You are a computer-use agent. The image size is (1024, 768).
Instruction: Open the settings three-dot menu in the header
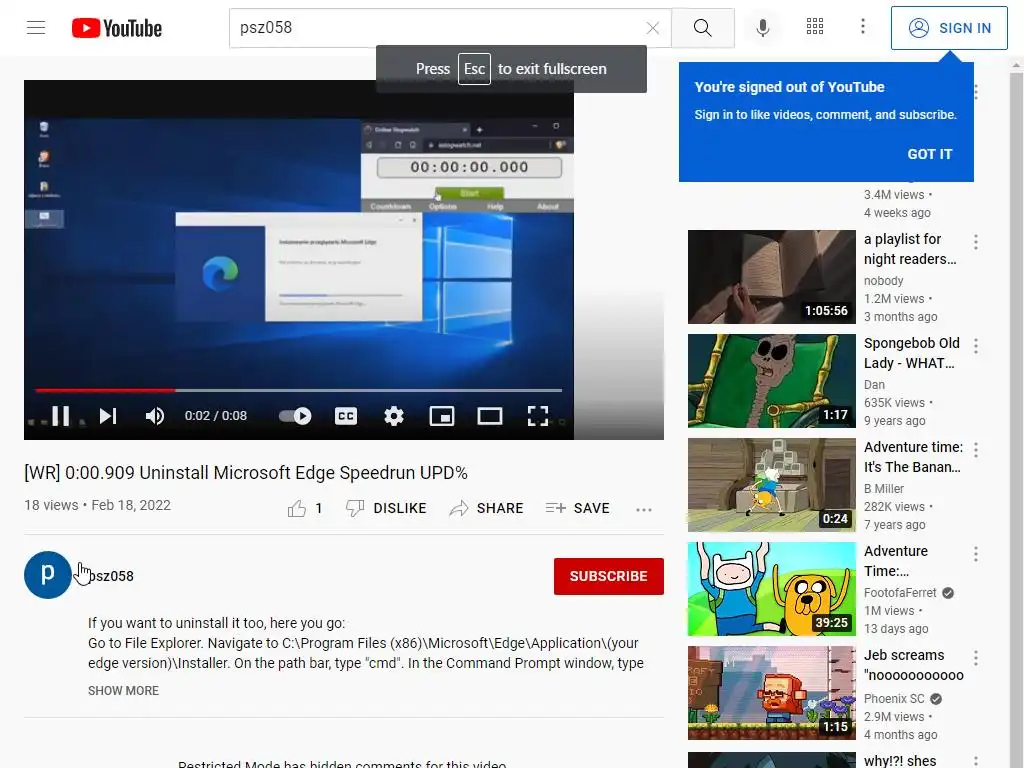click(863, 26)
